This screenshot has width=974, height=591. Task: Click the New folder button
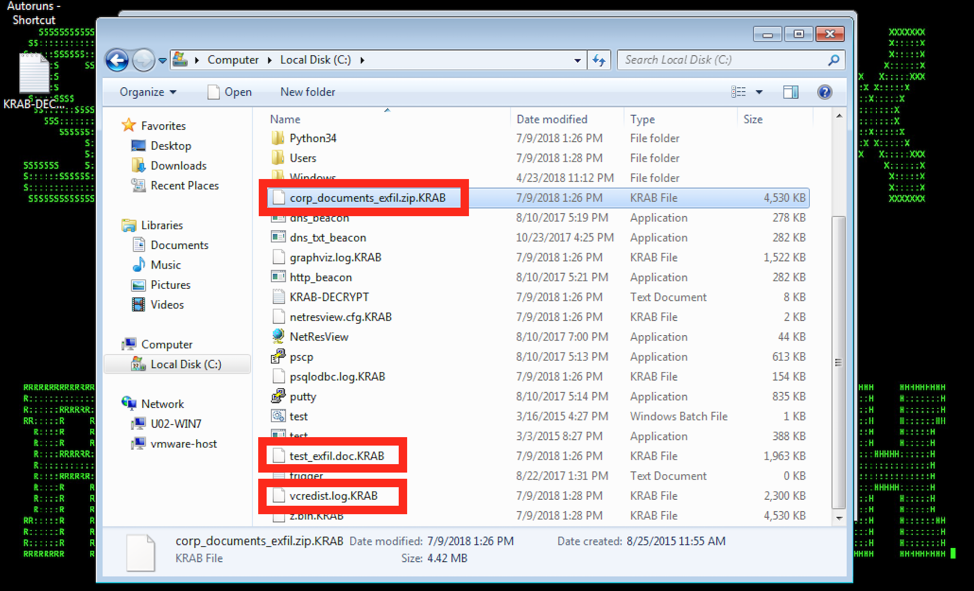point(307,92)
